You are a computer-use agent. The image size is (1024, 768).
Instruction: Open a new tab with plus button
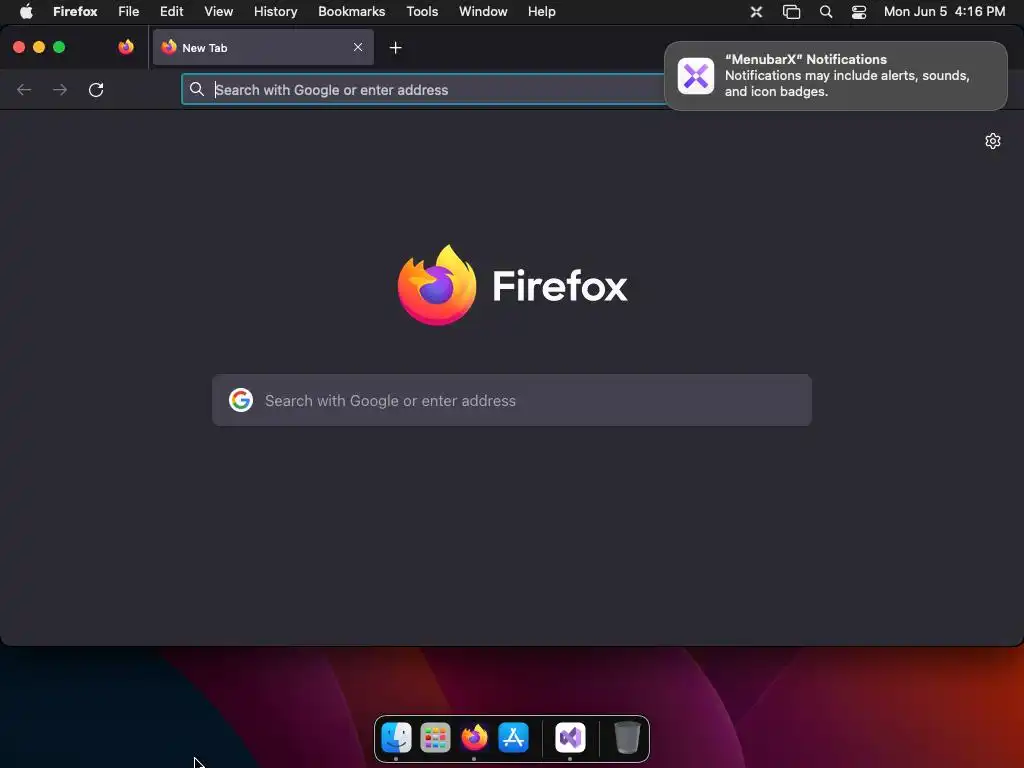395,48
